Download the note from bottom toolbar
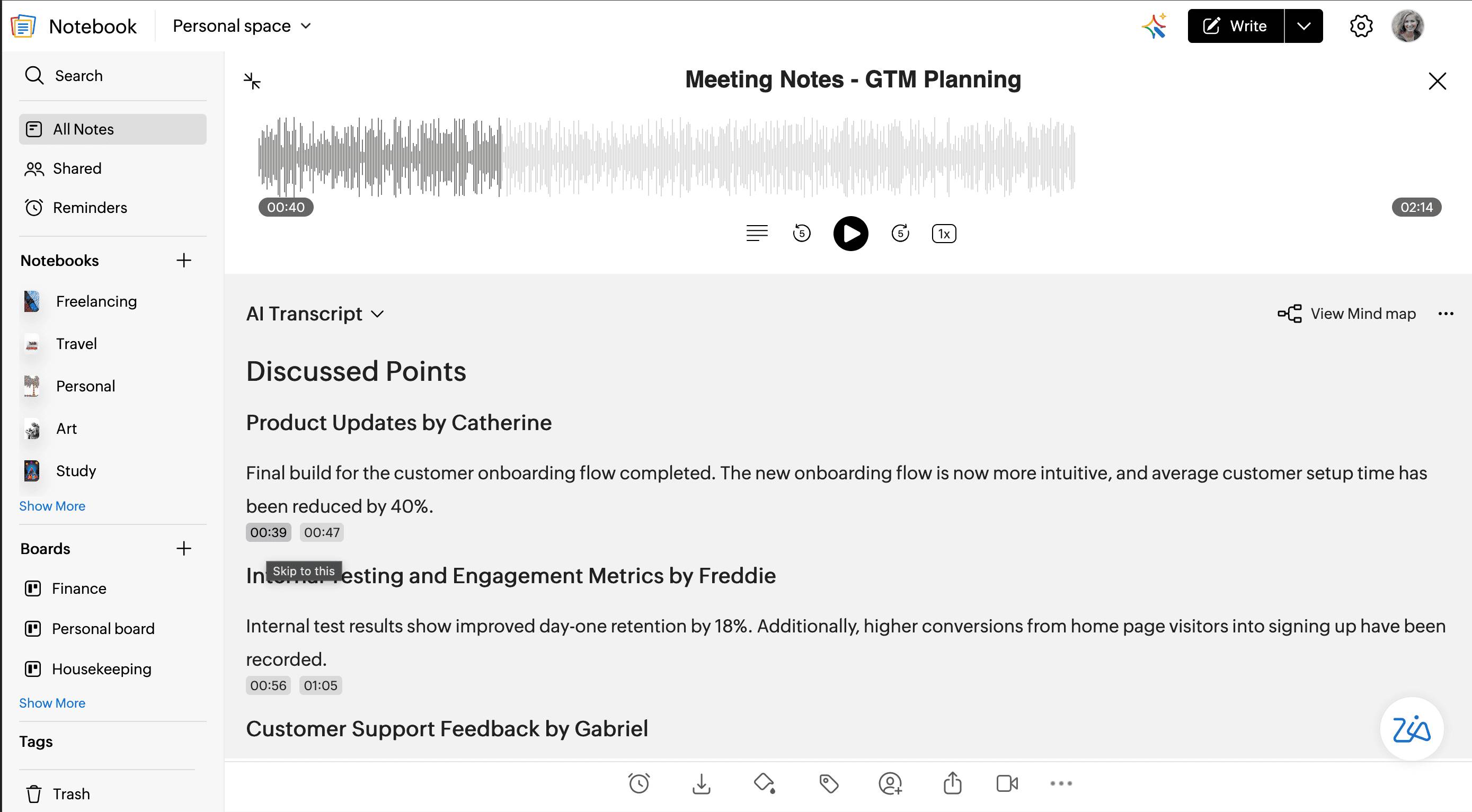 (x=701, y=783)
